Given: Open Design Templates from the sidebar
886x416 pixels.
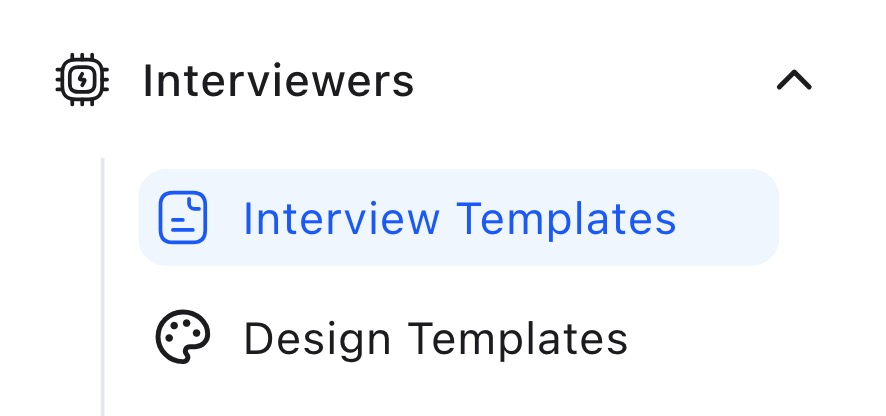Looking at the screenshot, I should pyautogui.click(x=435, y=339).
